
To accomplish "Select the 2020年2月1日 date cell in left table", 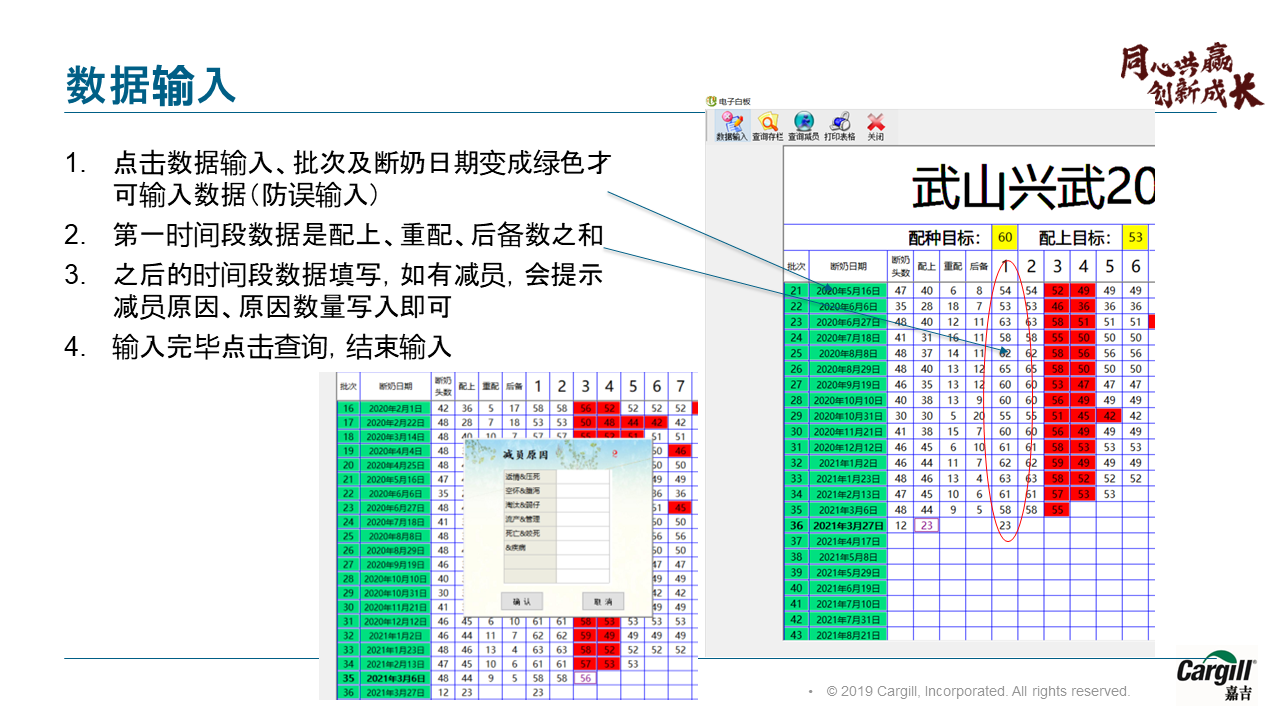I will [395, 408].
